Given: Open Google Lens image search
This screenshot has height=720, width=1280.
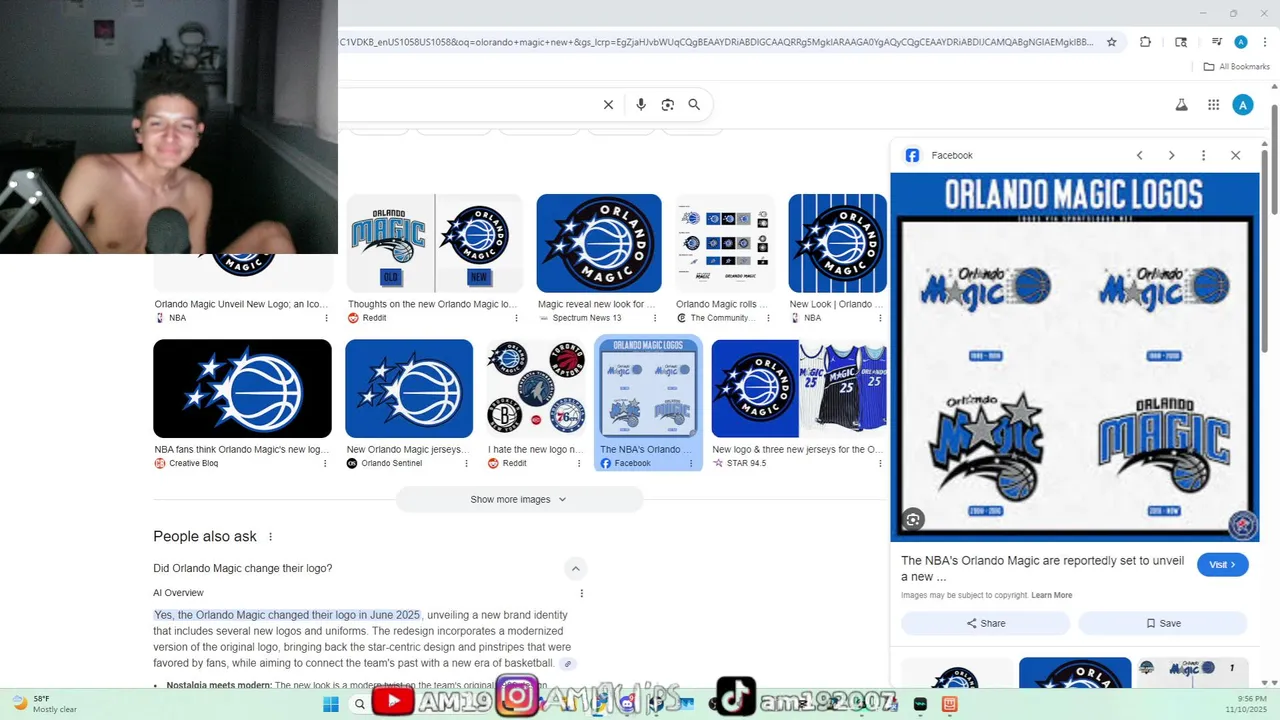Looking at the screenshot, I should 668,104.
